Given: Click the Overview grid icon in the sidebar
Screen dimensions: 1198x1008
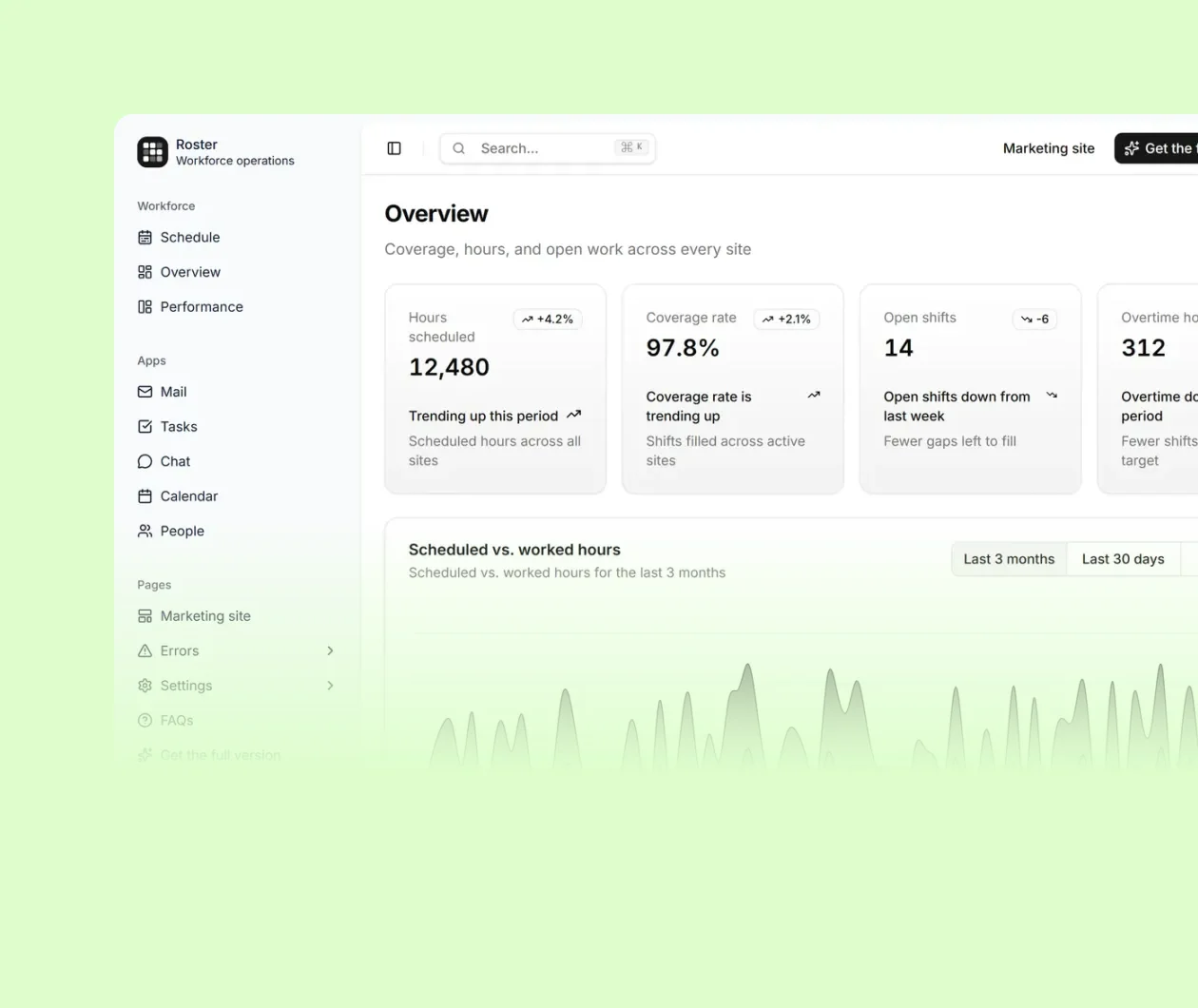Looking at the screenshot, I should click(x=145, y=272).
